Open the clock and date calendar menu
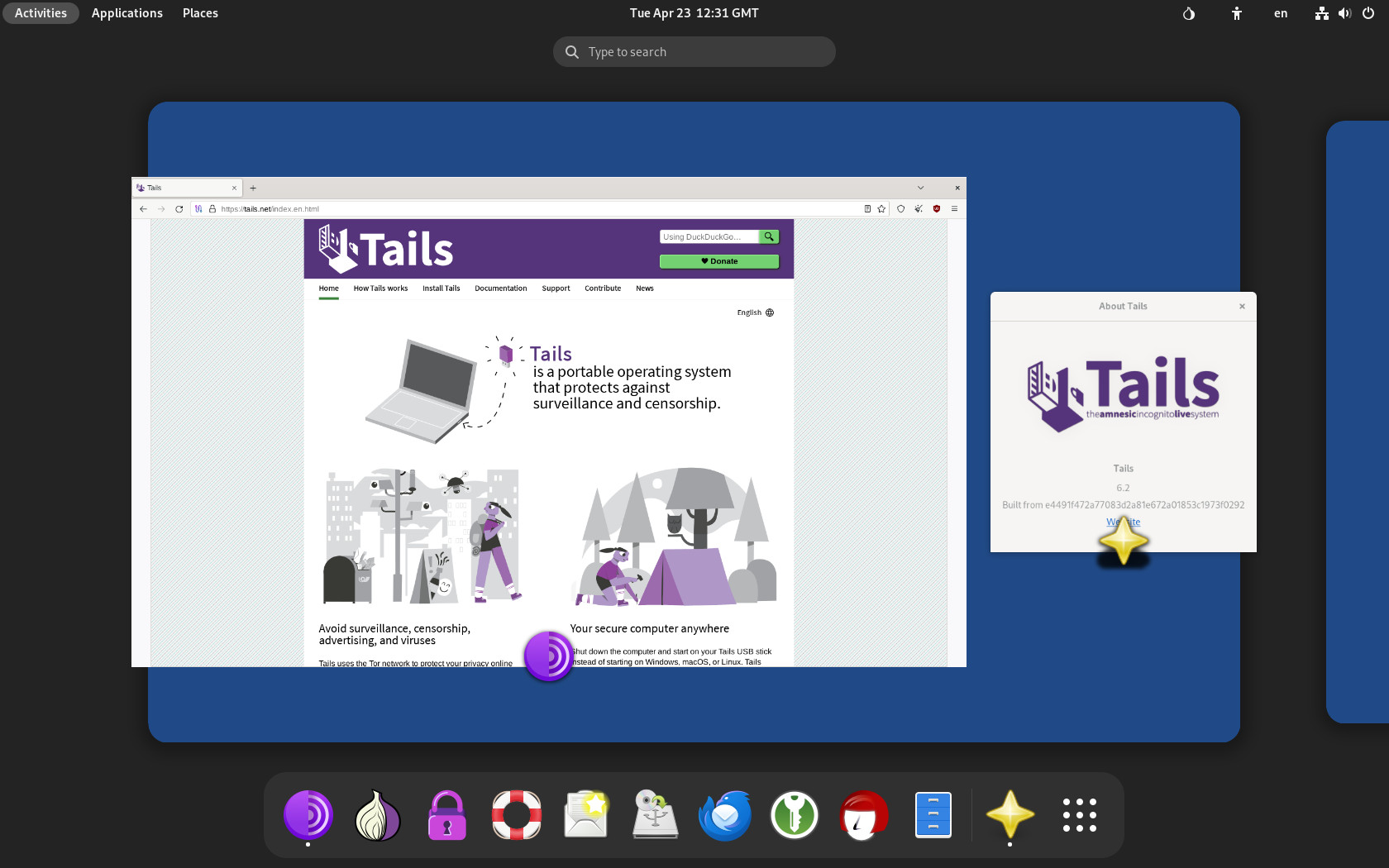 click(x=694, y=13)
